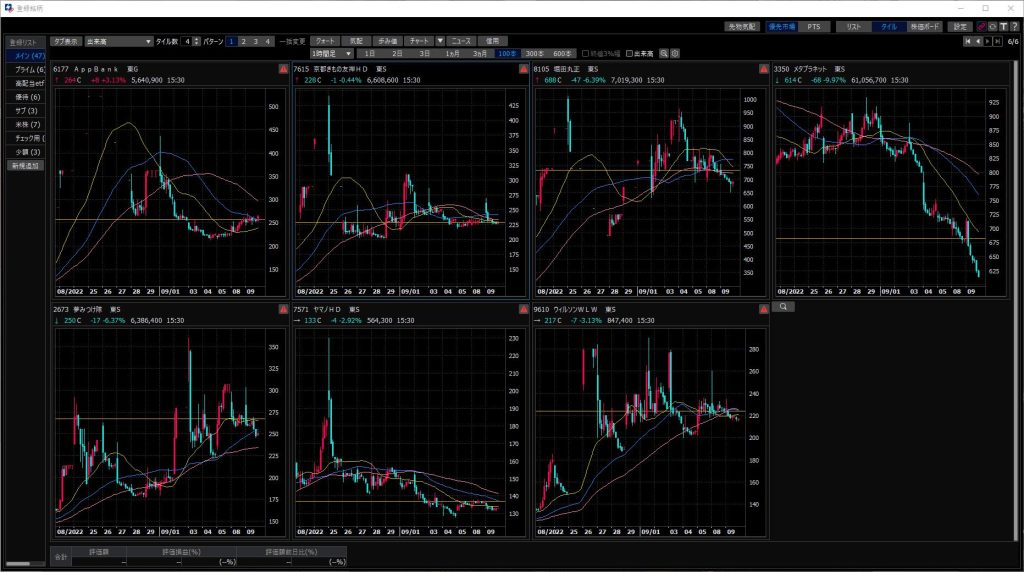Viewport: 1024px width, 572px height.
Task: Toggle the 終値3%幅 checkbox
Action: tap(586, 53)
